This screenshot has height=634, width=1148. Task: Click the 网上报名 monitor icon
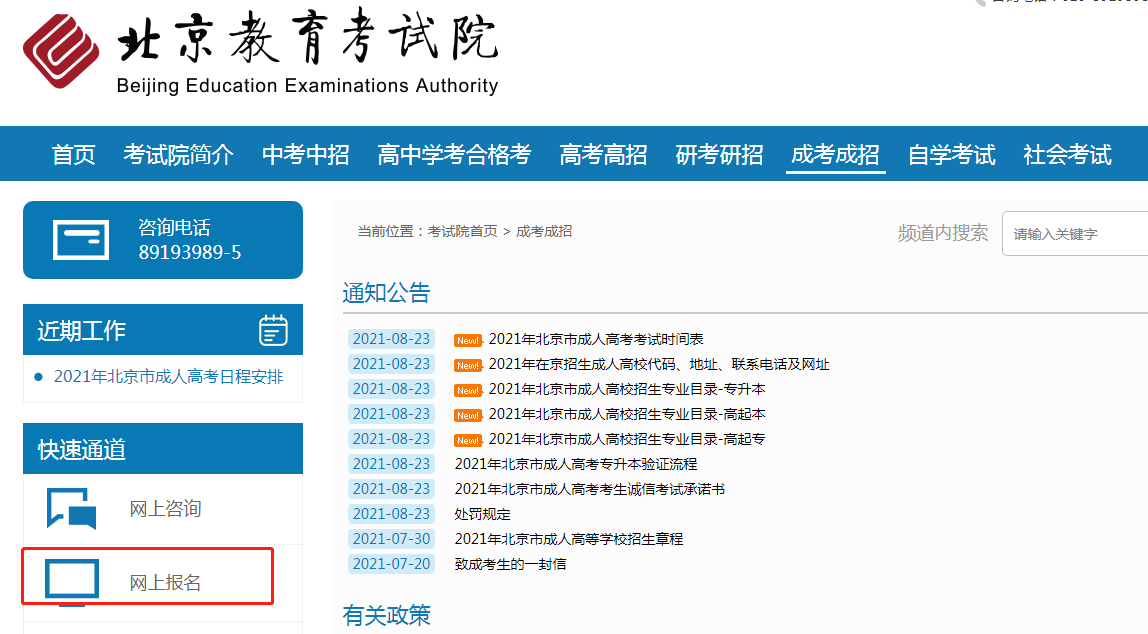[71, 581]
